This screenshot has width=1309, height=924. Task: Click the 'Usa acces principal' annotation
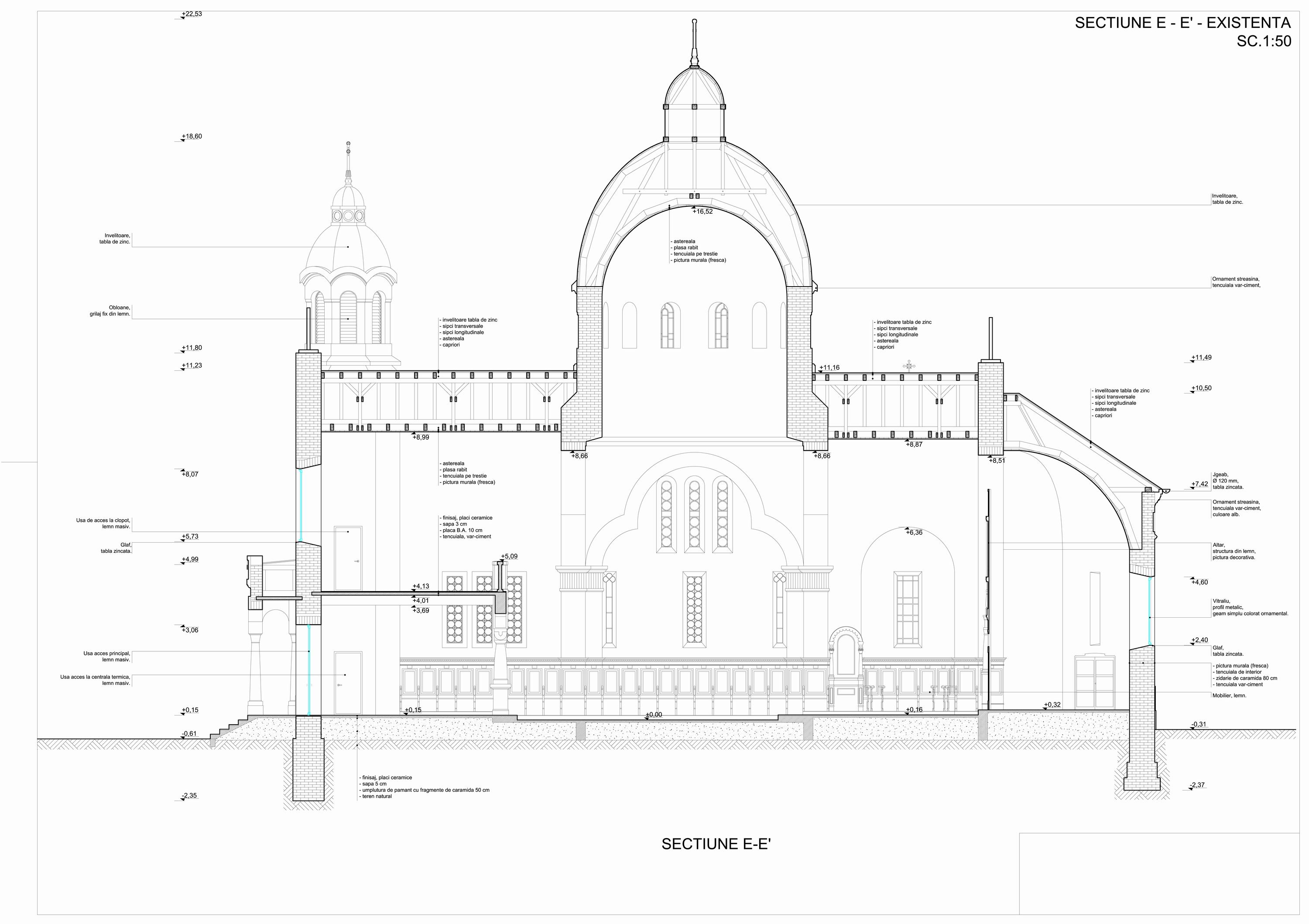pos(106,657)
